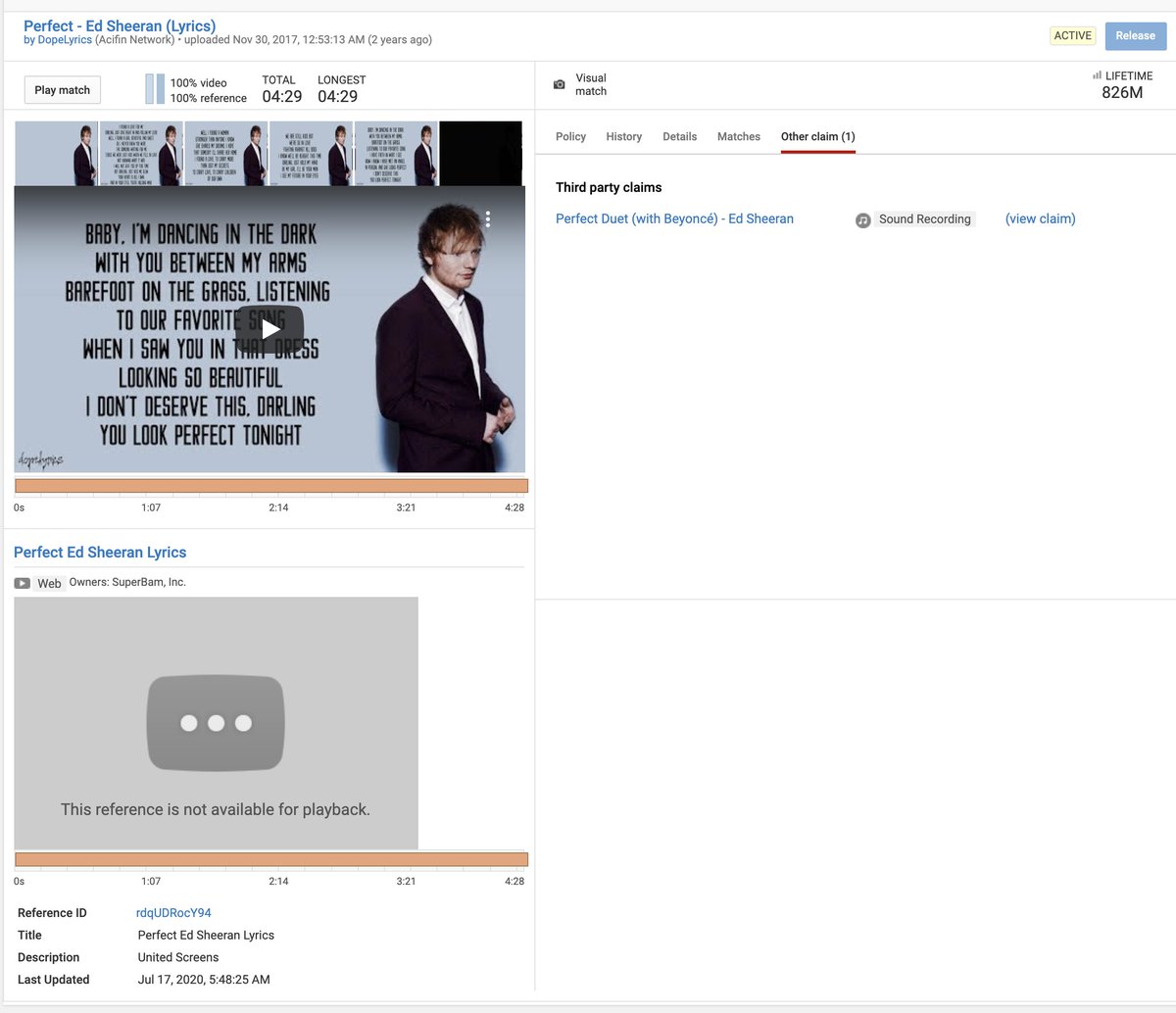
Task: Open the DopeLyrics channel link
Action: click(x=65, y=40)
